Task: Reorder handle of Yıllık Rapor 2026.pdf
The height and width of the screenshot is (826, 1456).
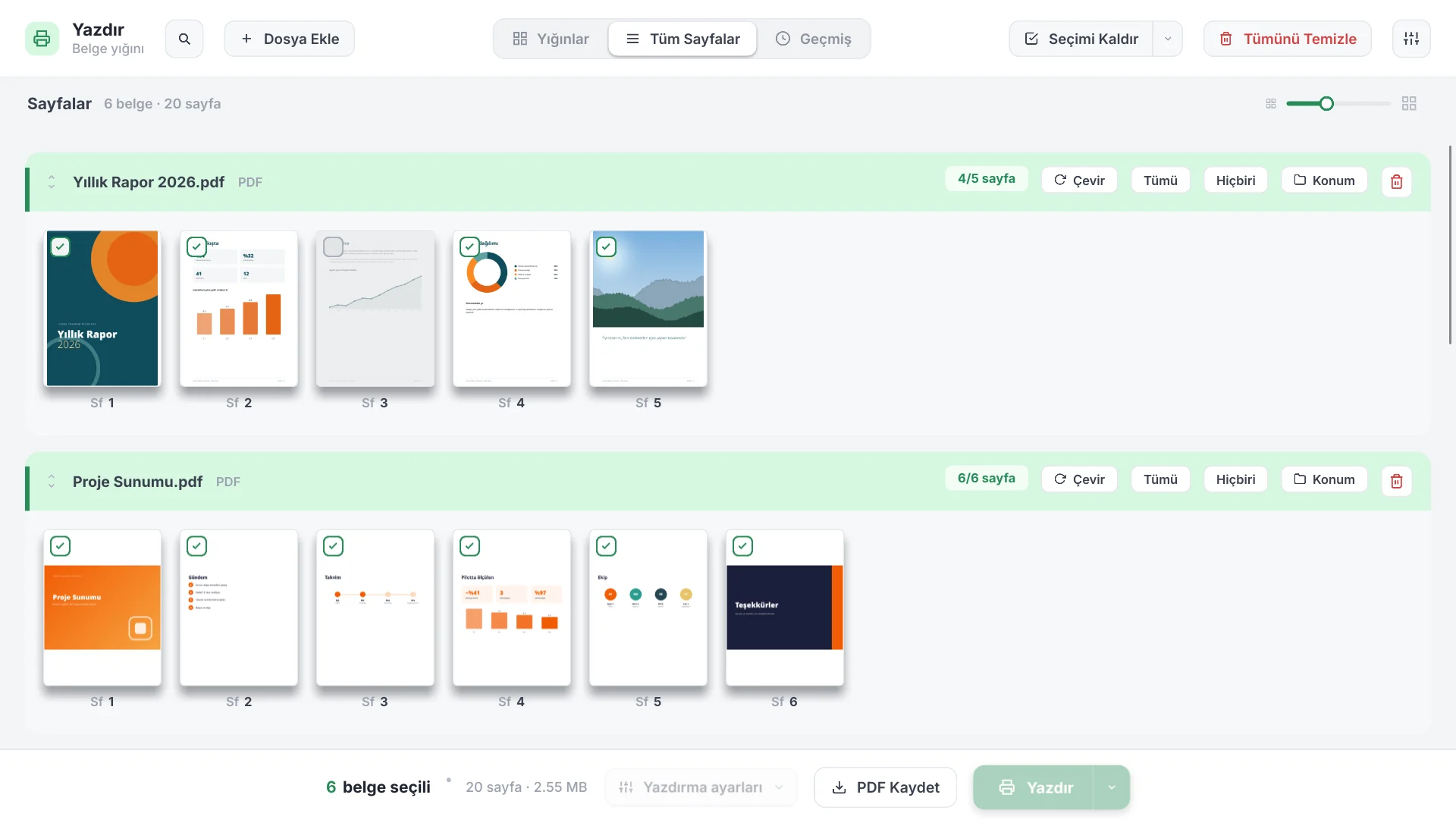Action: click(x=52, y=182)
